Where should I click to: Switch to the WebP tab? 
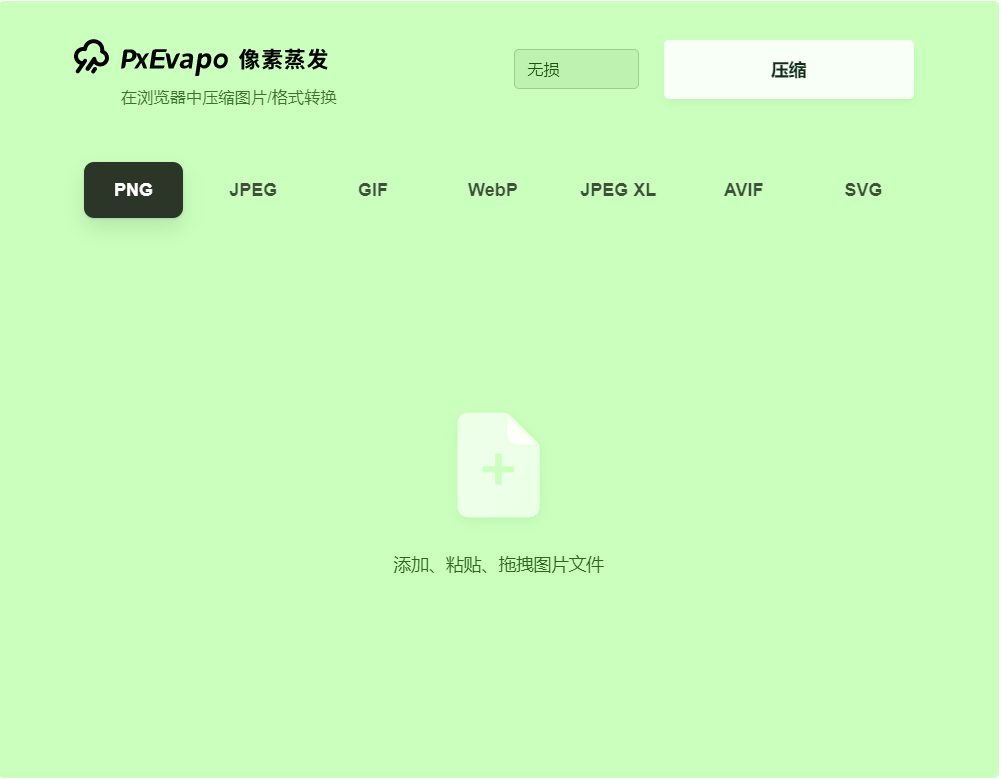coord(492,190)
